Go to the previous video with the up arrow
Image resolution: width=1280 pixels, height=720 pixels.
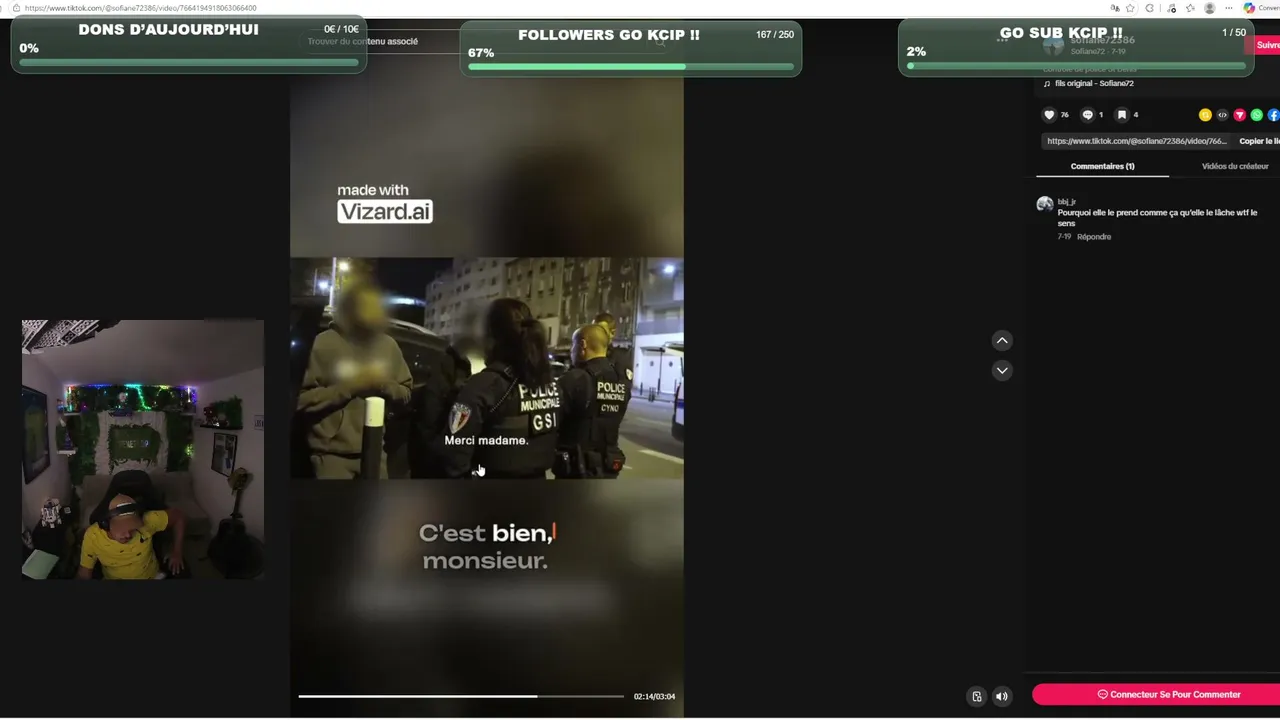click(x=1002, y=340)
